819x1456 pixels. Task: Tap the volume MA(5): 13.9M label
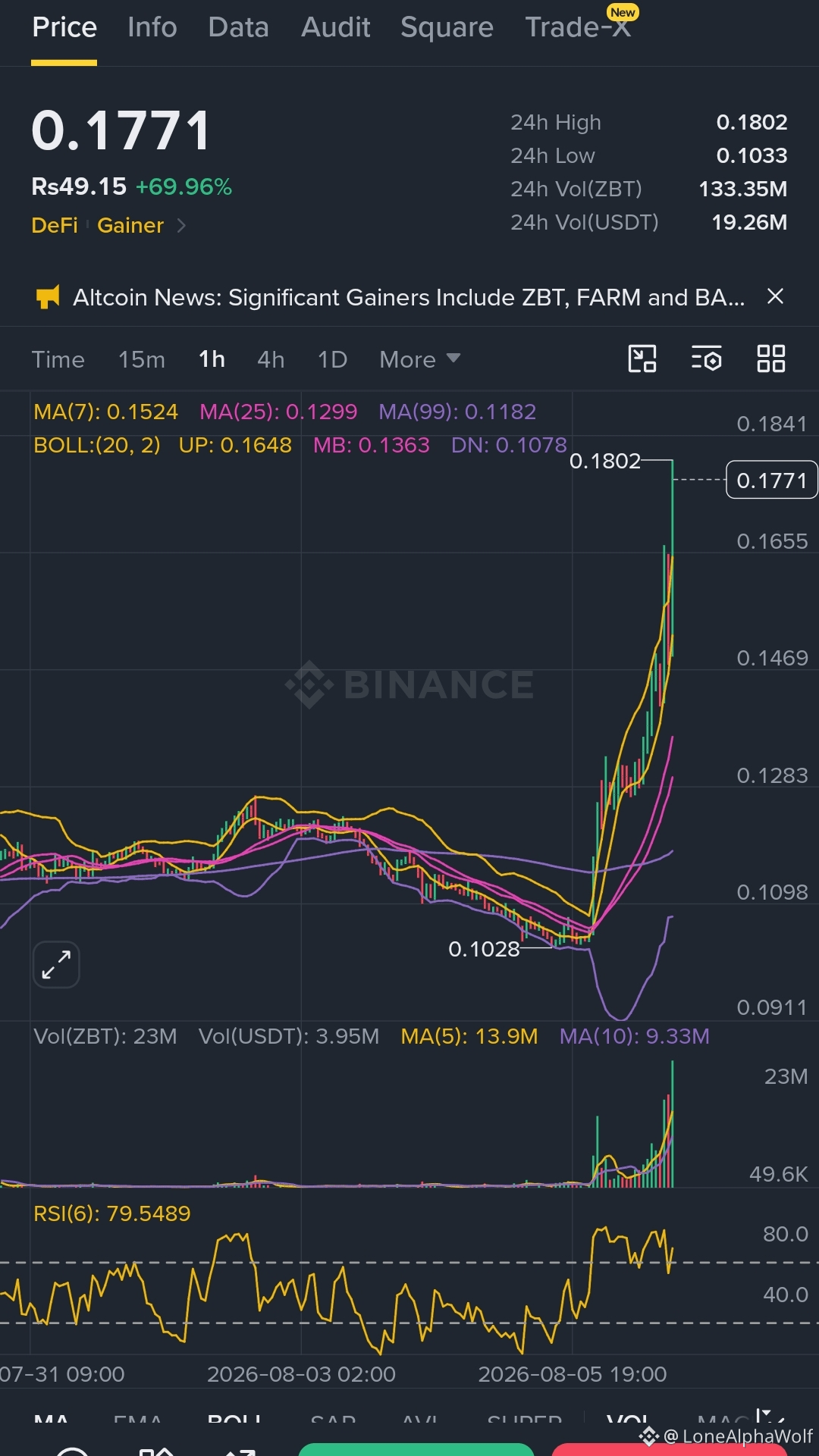coord(469,1036)
